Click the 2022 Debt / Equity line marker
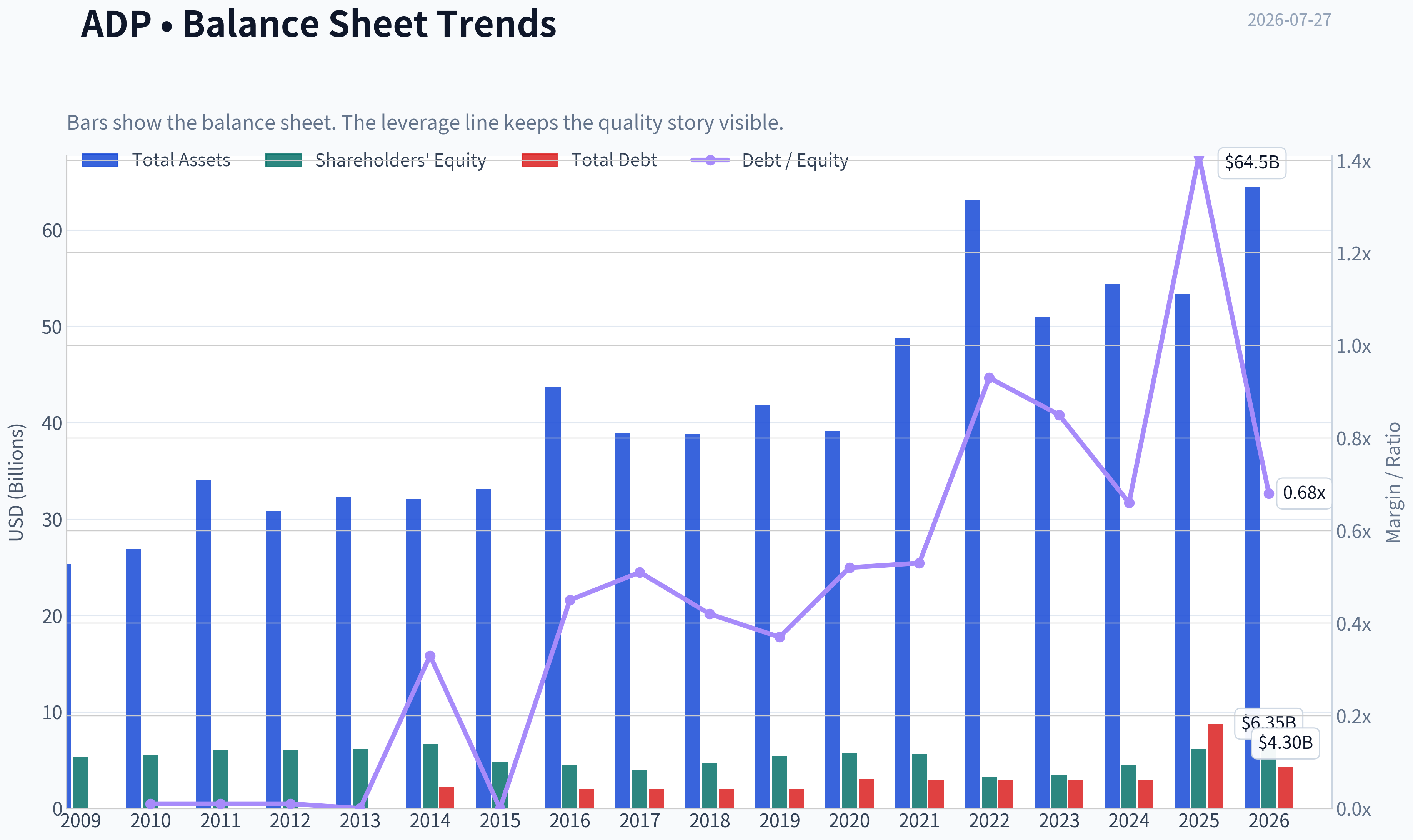1413x840 pixels. pos(989,378)
